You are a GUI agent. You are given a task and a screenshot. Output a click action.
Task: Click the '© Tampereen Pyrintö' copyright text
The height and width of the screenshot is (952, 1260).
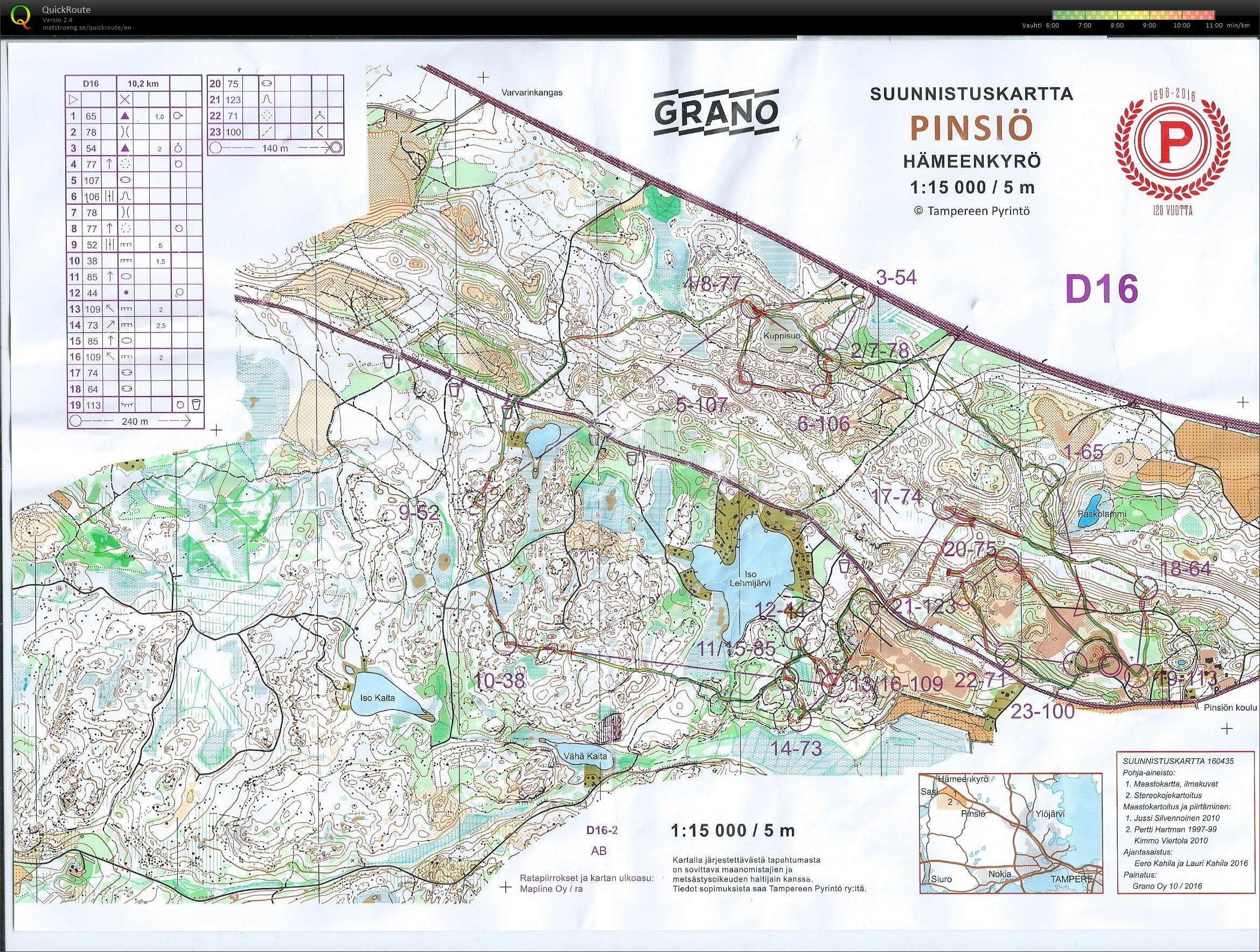point(972,211)
